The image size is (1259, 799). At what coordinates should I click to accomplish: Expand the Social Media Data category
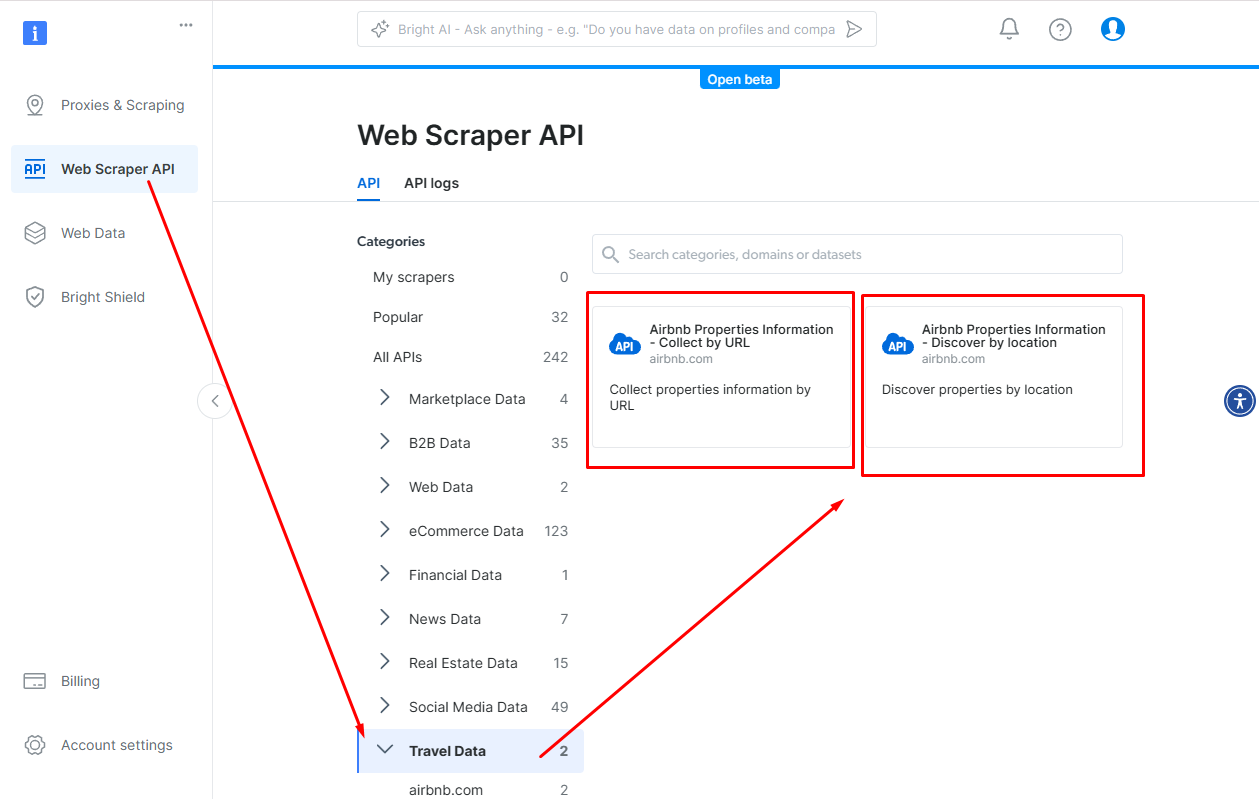[385, 706]
